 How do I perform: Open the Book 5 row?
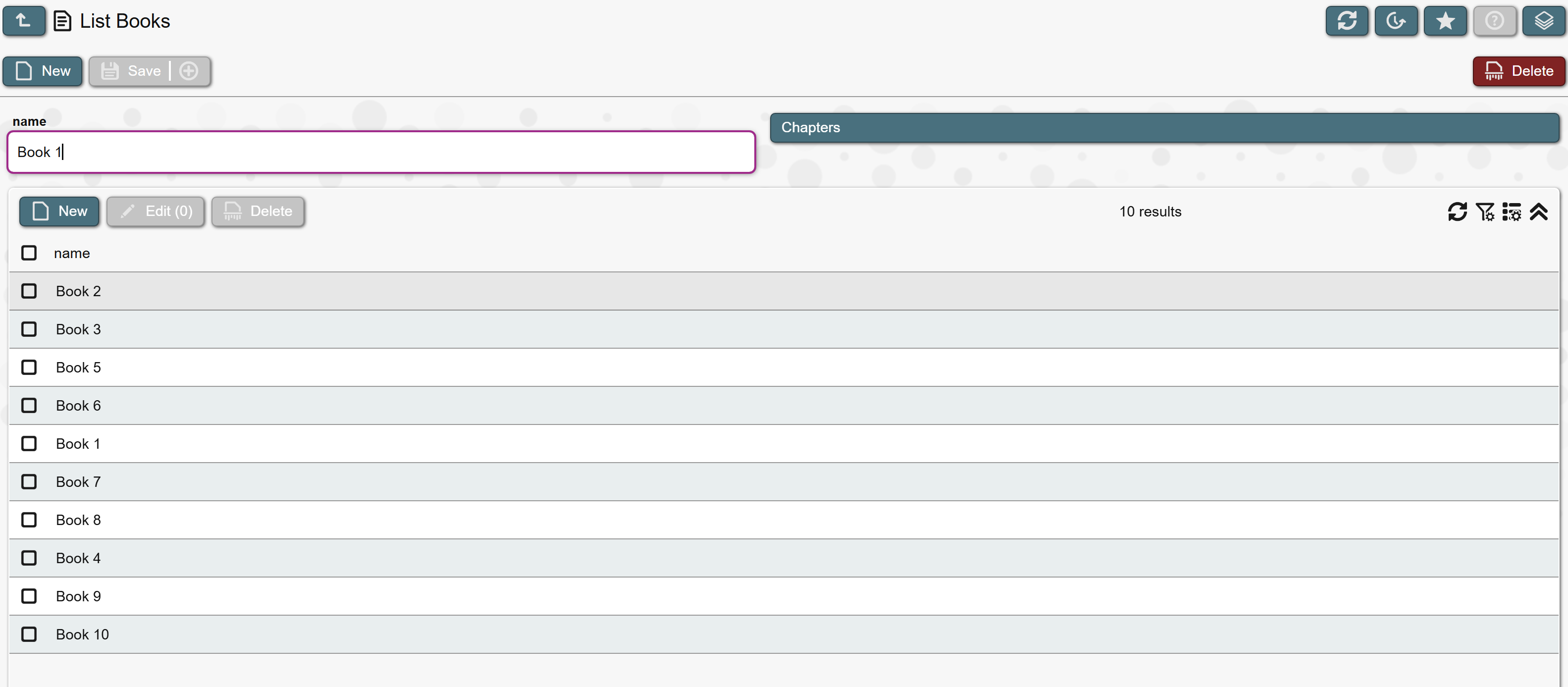[79, 368]
